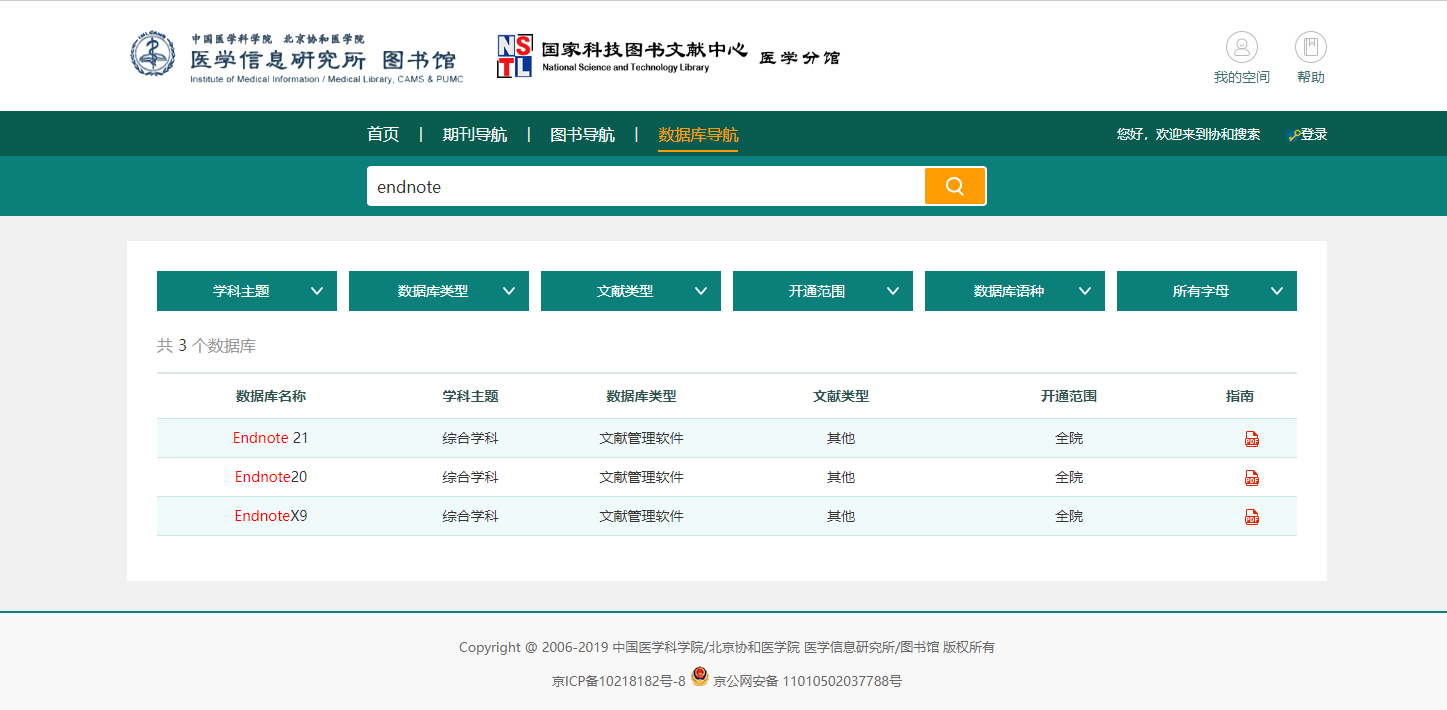1447x710 pixels.
Task: Focus the search box containing endnote
Action: (x=646, y=186)
